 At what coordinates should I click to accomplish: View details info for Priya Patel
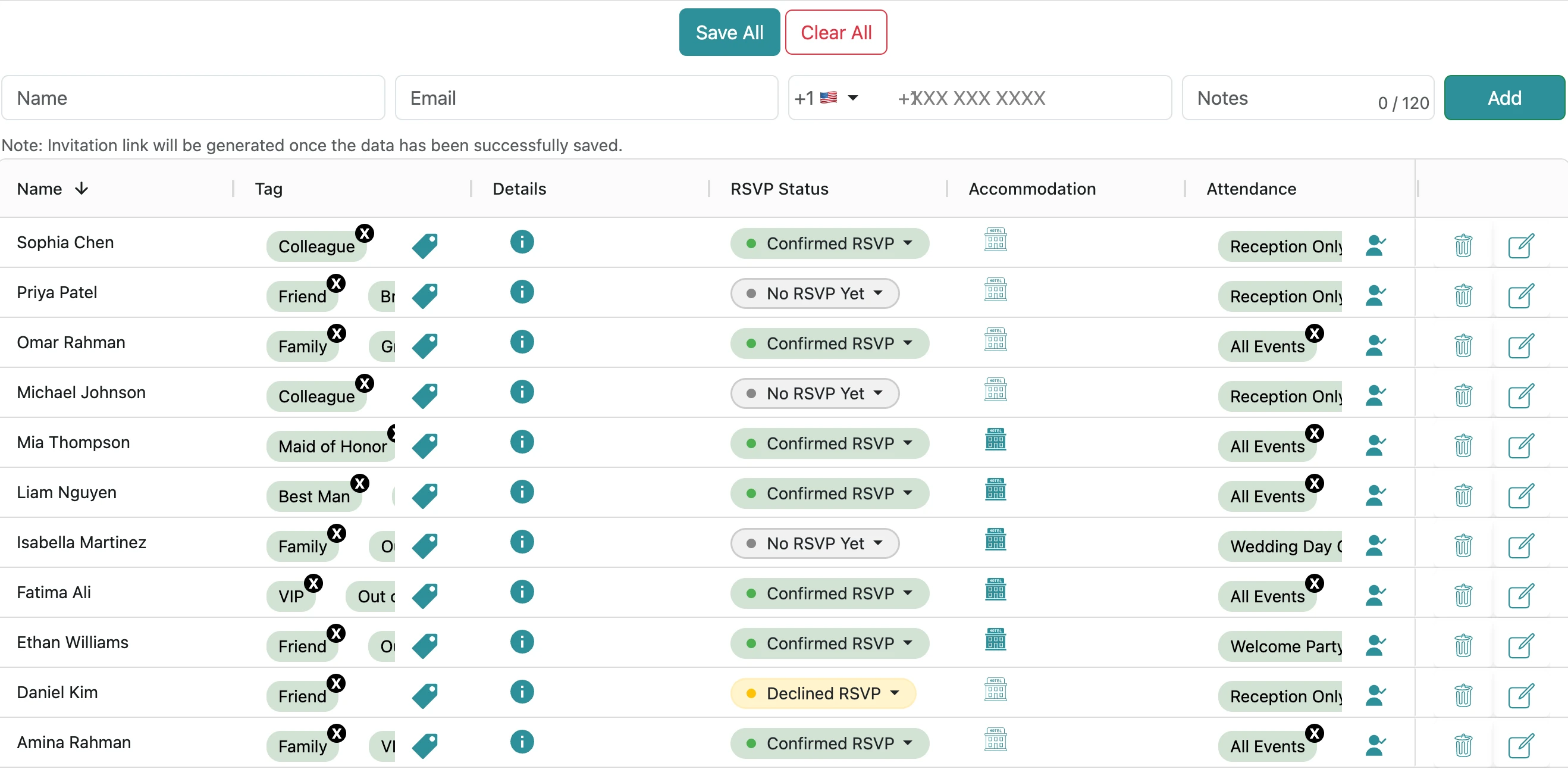tap(522, 292)
